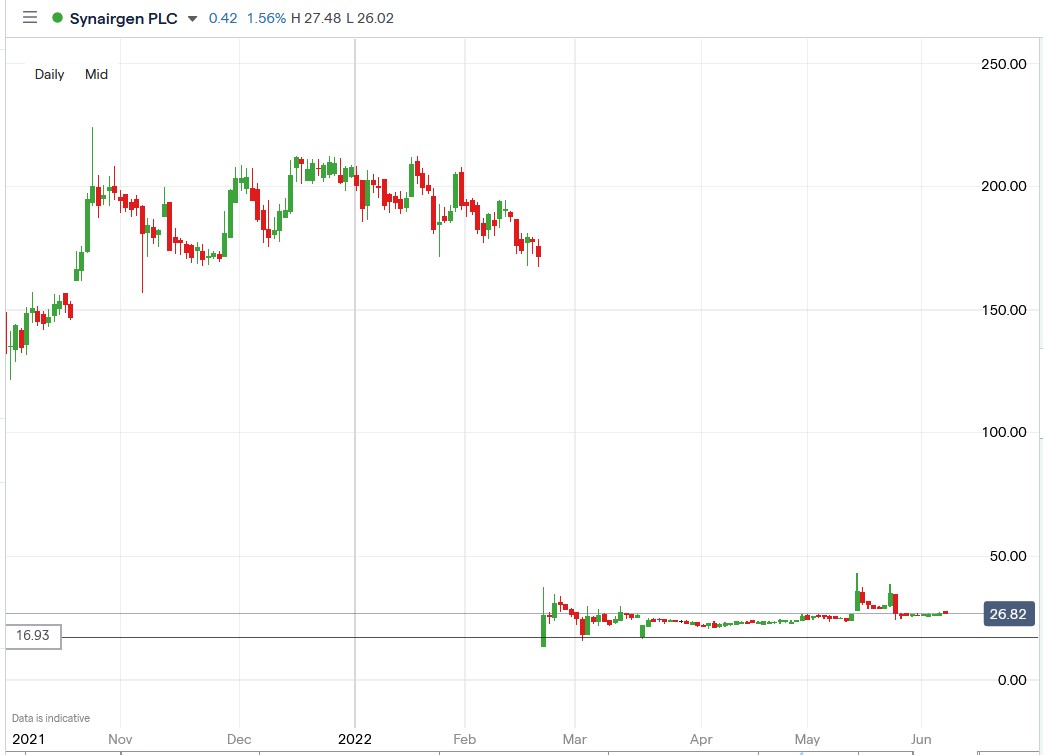Select the 16.93 horizontal level label
1043x755 pixels.
coord(31,635)
